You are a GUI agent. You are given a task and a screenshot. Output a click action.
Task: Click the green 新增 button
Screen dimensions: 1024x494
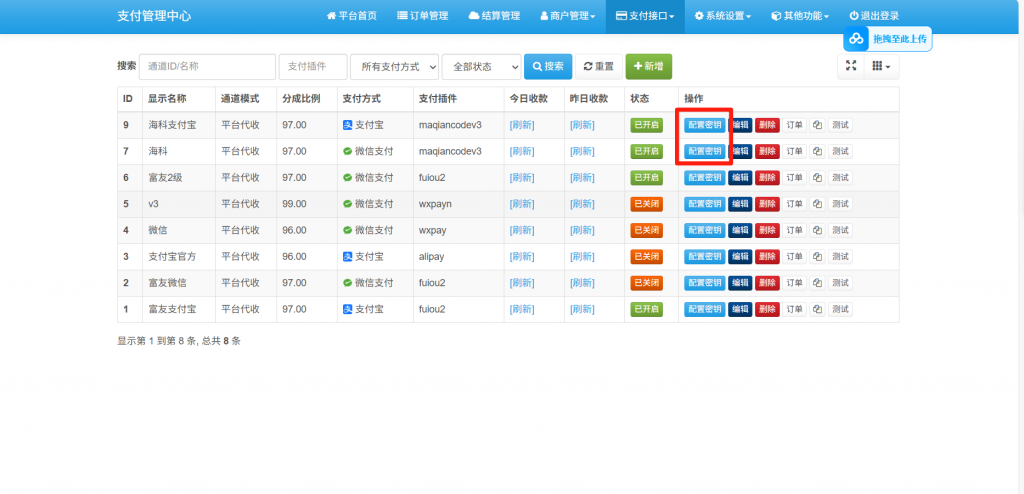coord(648,66)
